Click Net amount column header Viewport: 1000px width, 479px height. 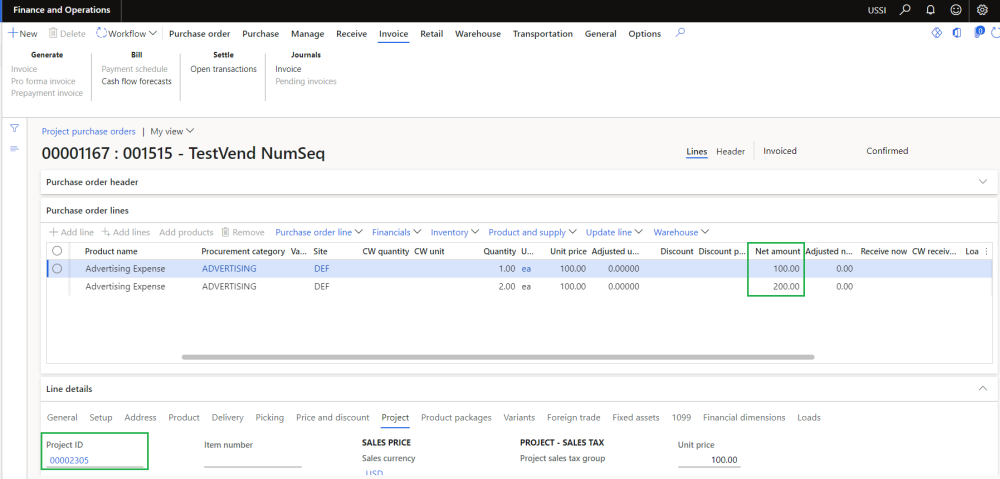(x=777, y=251)
